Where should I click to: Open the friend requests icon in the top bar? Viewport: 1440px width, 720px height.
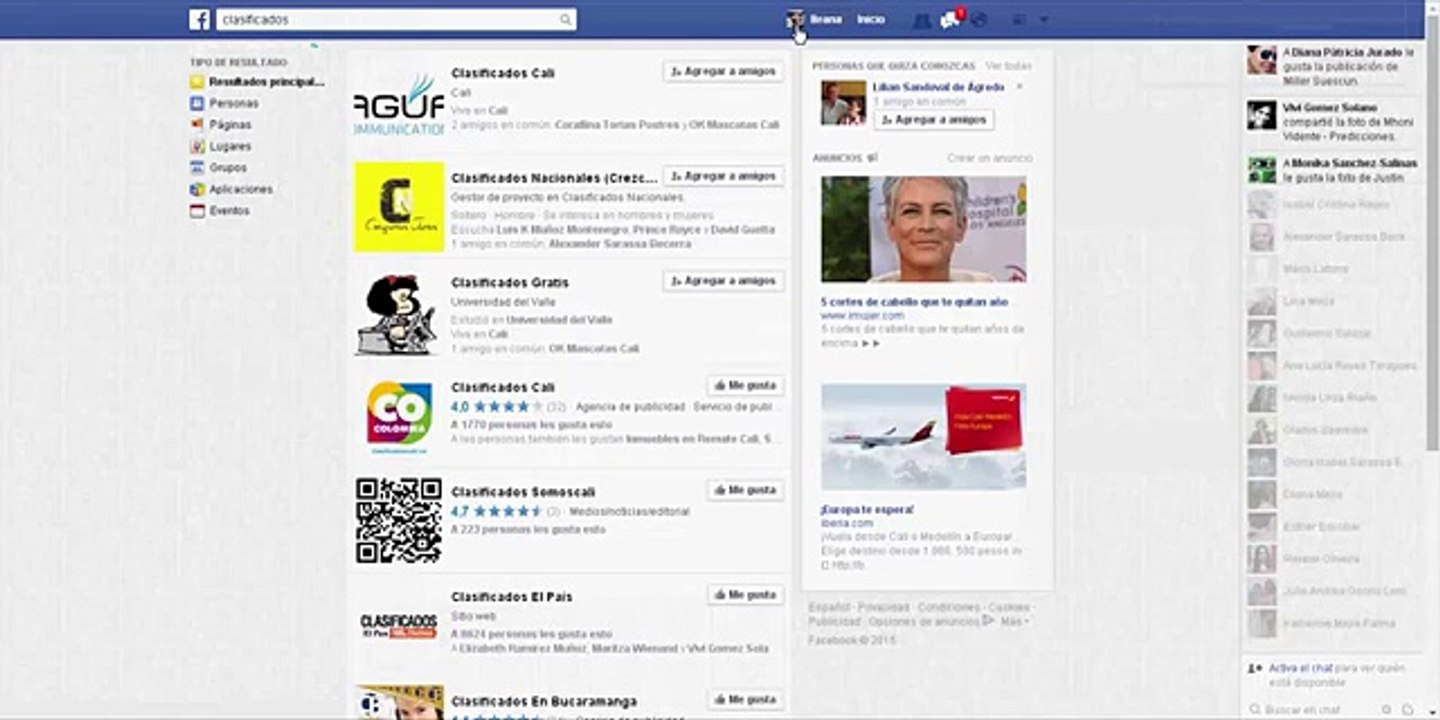(x=922, y=20)
